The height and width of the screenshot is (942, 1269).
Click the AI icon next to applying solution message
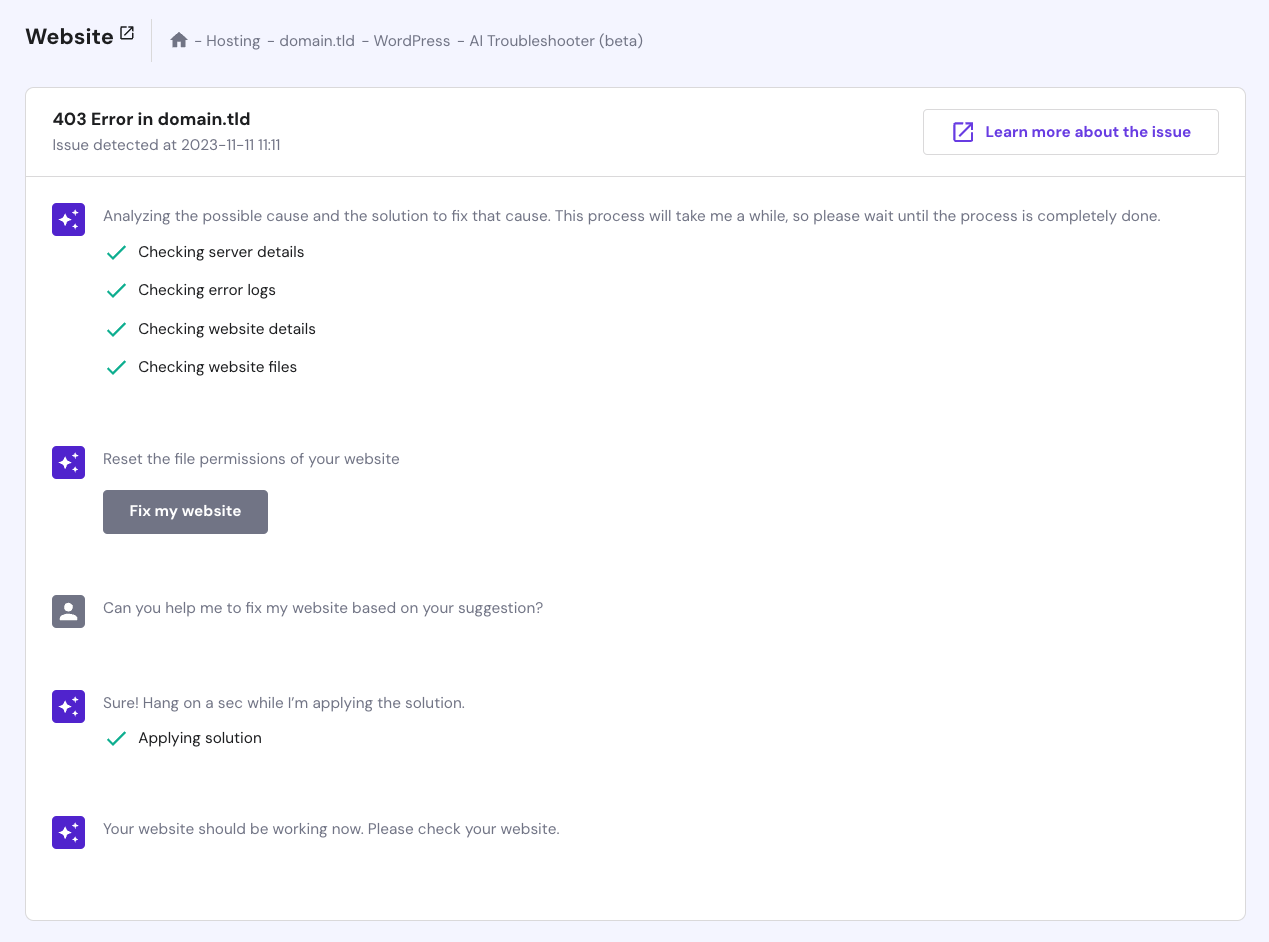tap(68, 706)
